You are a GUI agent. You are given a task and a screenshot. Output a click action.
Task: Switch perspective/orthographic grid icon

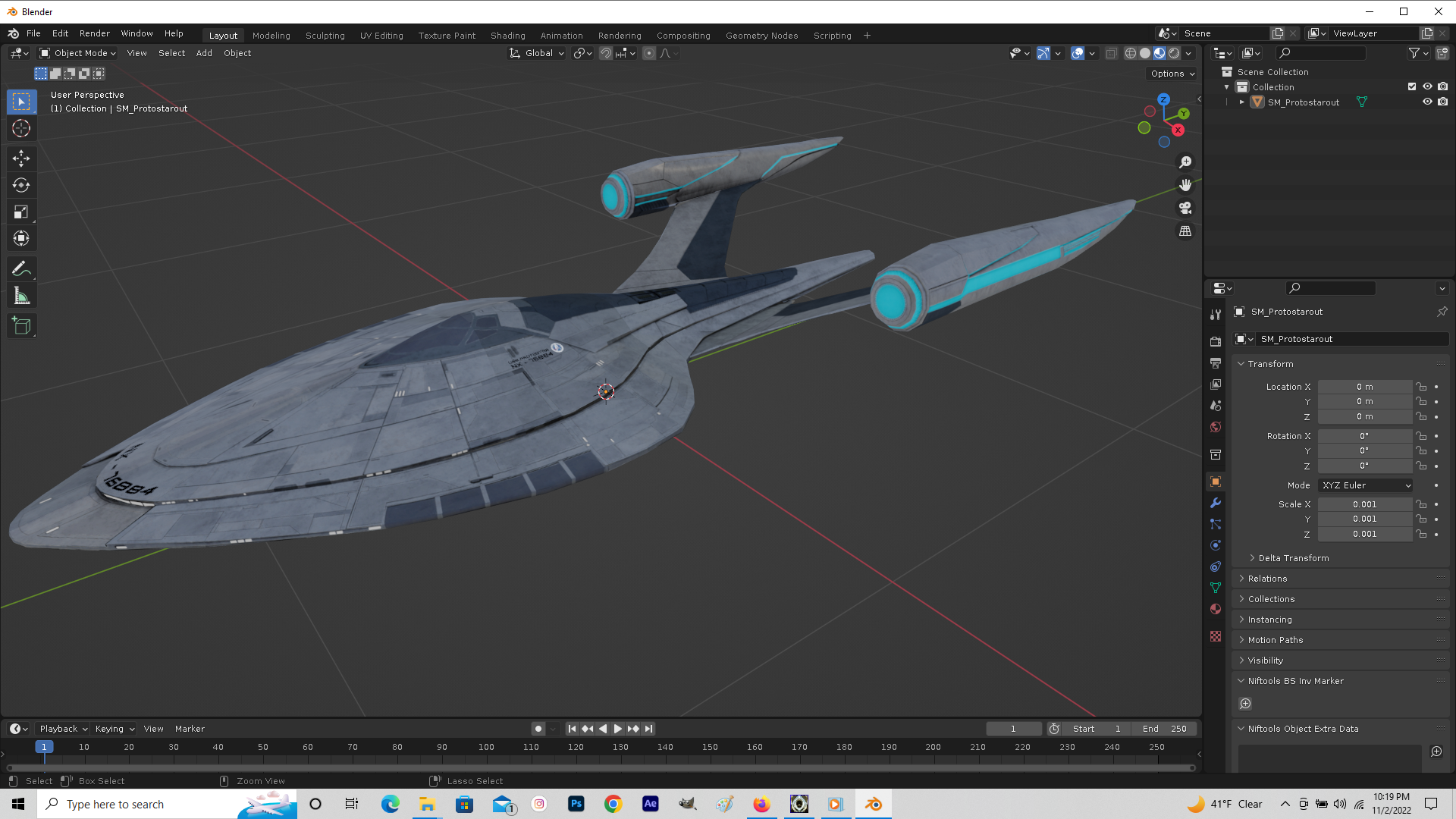coord(1185,231)
